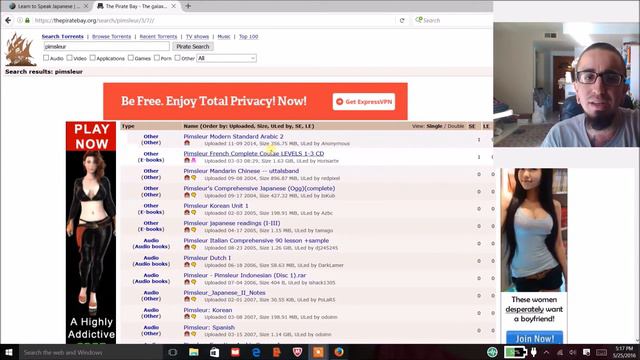
Task: Click magnet icon for Pimsleur Modern Standard Arabic 2
Action: pyautogui.click(x=187, y=143)
